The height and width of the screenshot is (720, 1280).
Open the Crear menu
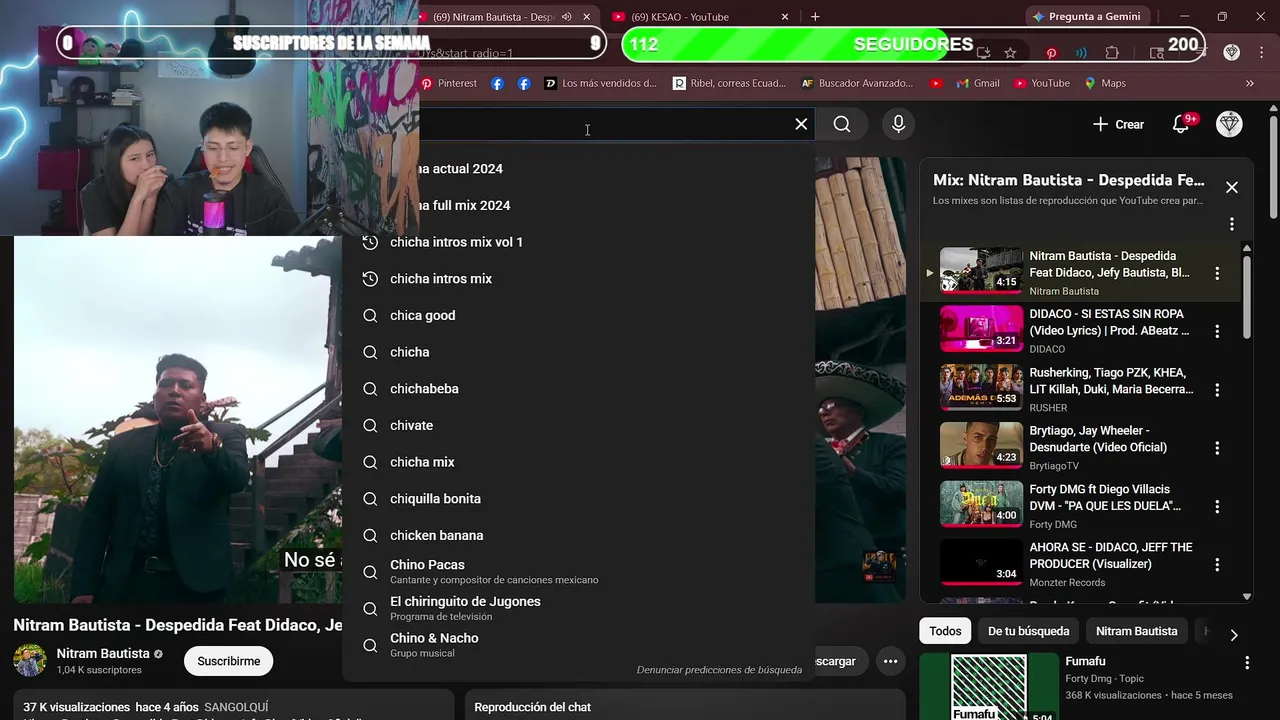coord(1118,124)
